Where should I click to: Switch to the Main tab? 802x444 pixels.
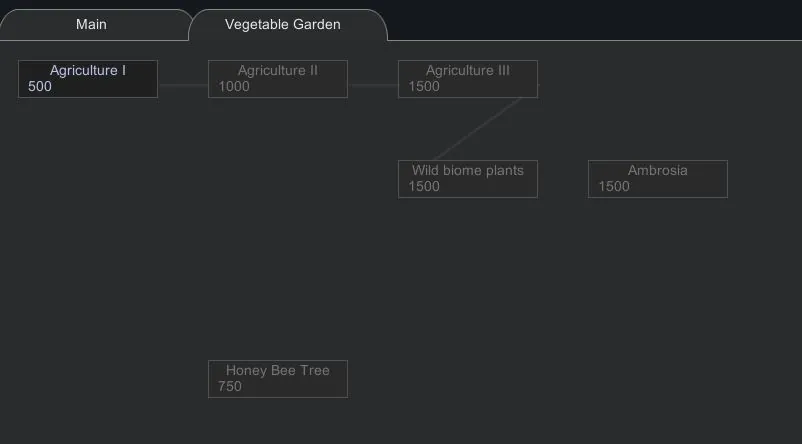(x=91, y=24)
